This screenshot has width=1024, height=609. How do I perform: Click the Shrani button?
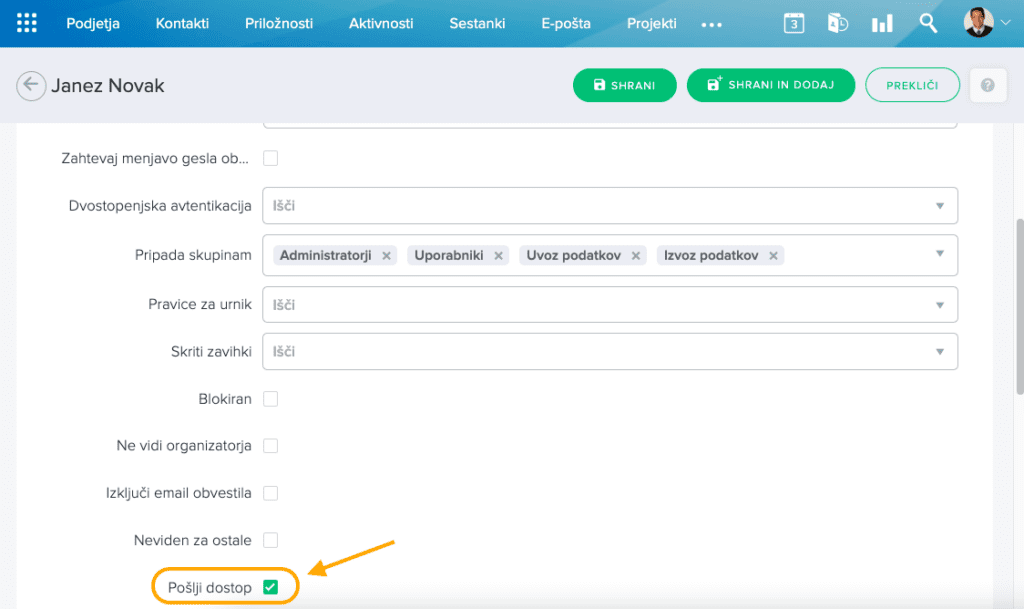coord(624,86)
